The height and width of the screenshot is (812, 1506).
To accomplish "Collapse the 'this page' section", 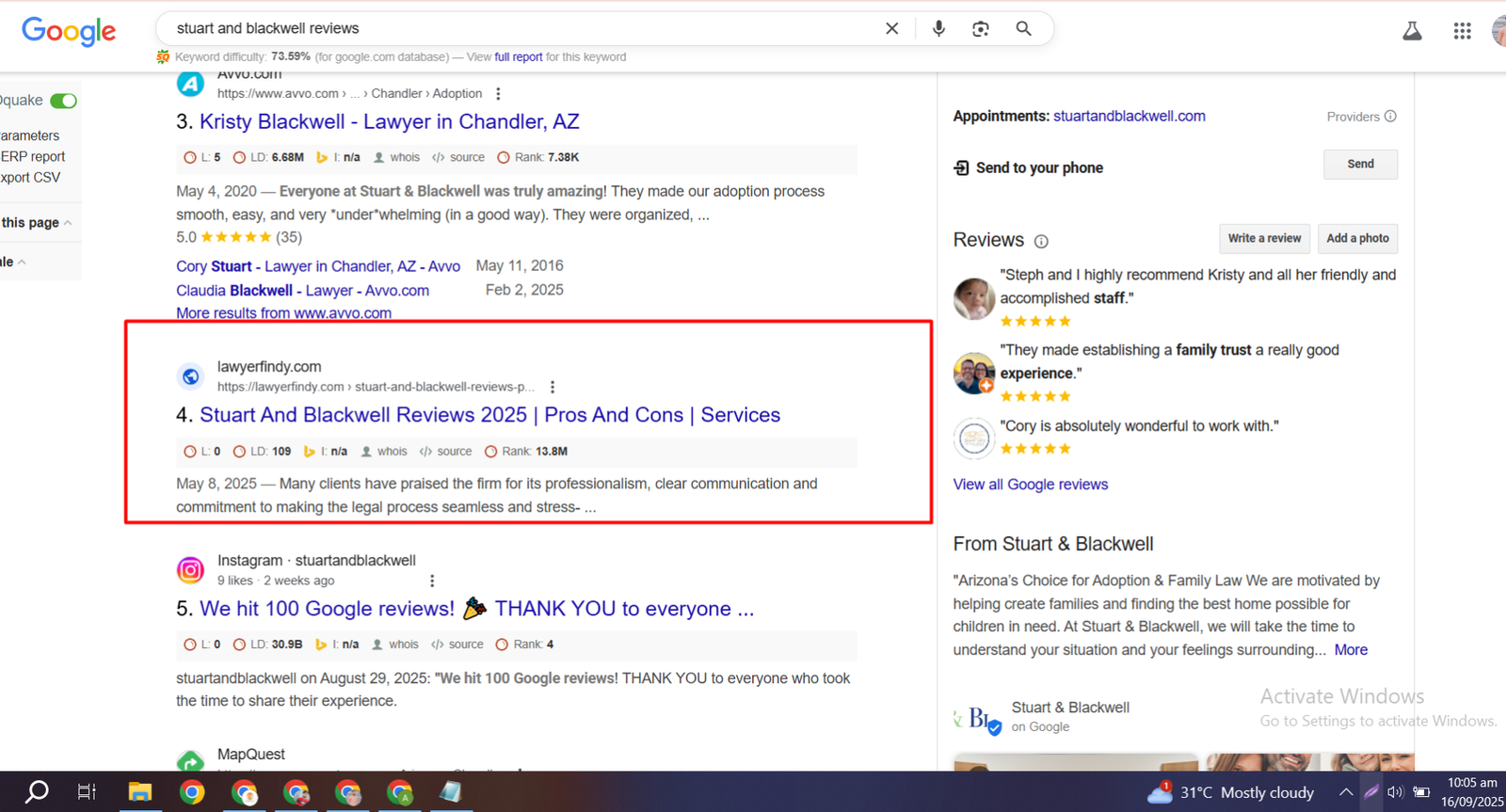I will 68,223.
